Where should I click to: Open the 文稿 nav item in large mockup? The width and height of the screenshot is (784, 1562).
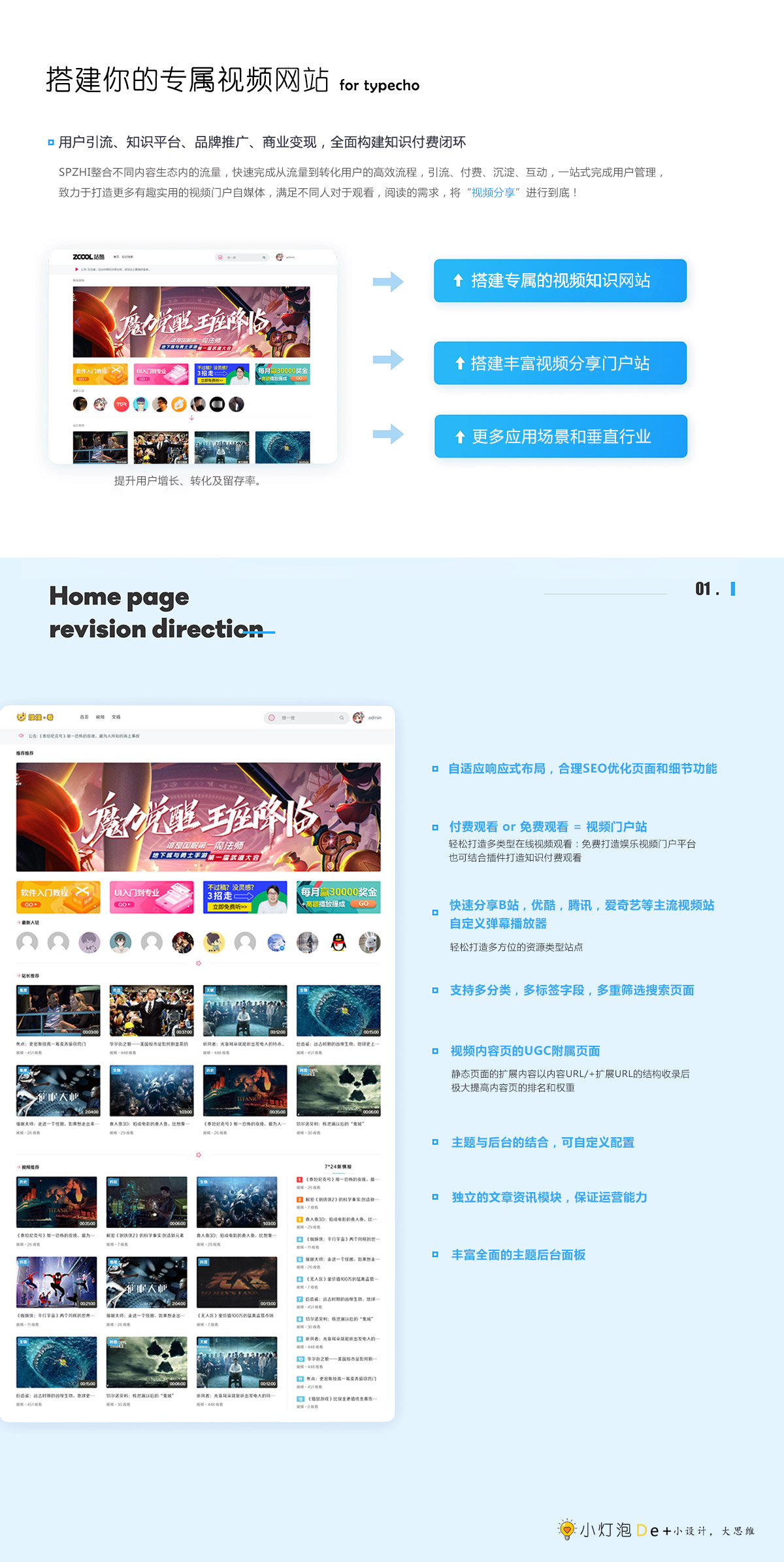(116, 717)
